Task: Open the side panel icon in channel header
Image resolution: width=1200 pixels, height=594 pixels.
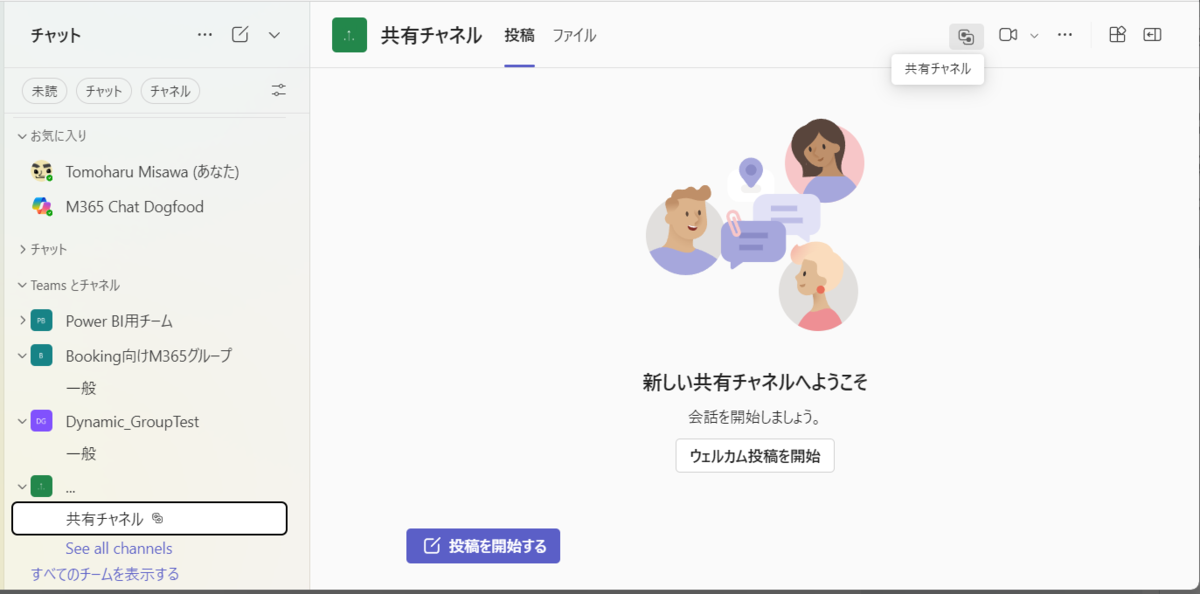Action: pos(1152,35)
